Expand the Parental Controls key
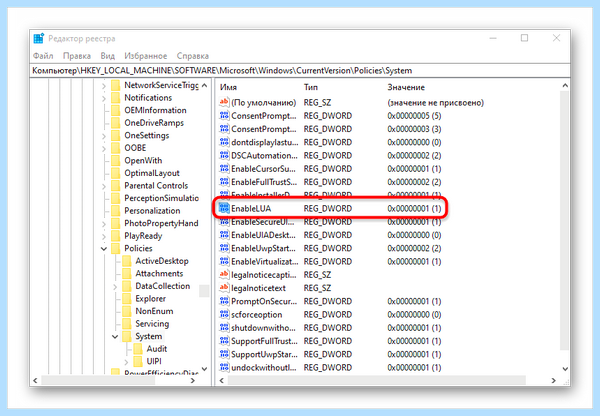This screenshot has height=416, width=600. pos(104,186)
